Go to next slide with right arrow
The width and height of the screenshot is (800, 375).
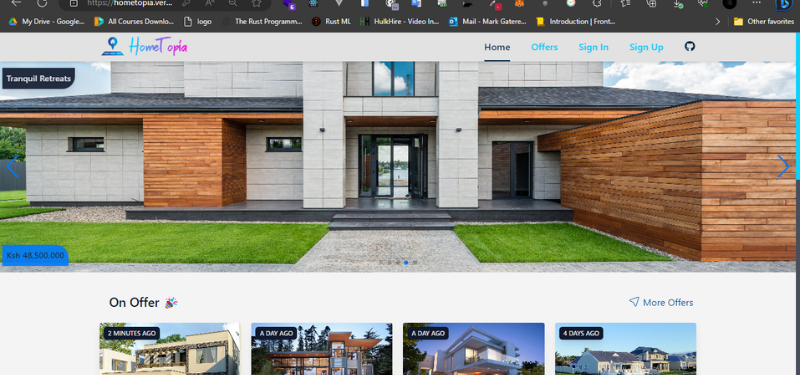[x=783, y=166]
